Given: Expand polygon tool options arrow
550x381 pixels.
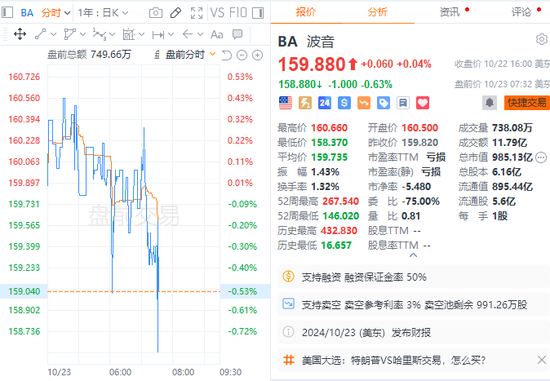Looking at the screenshot, I should tap(83, 34).
